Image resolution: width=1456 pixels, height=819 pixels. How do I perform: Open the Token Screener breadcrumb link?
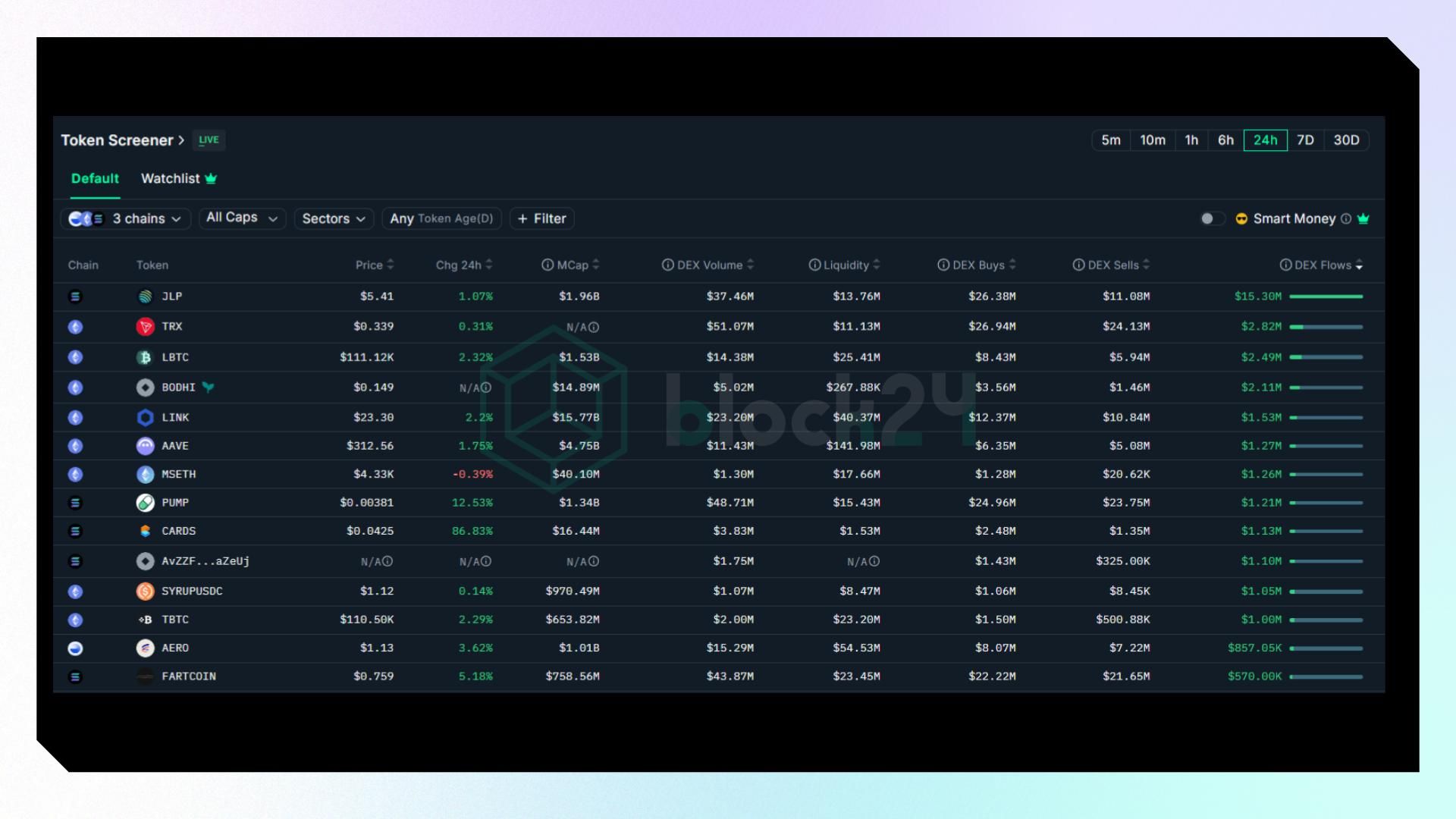coord(123,140)
